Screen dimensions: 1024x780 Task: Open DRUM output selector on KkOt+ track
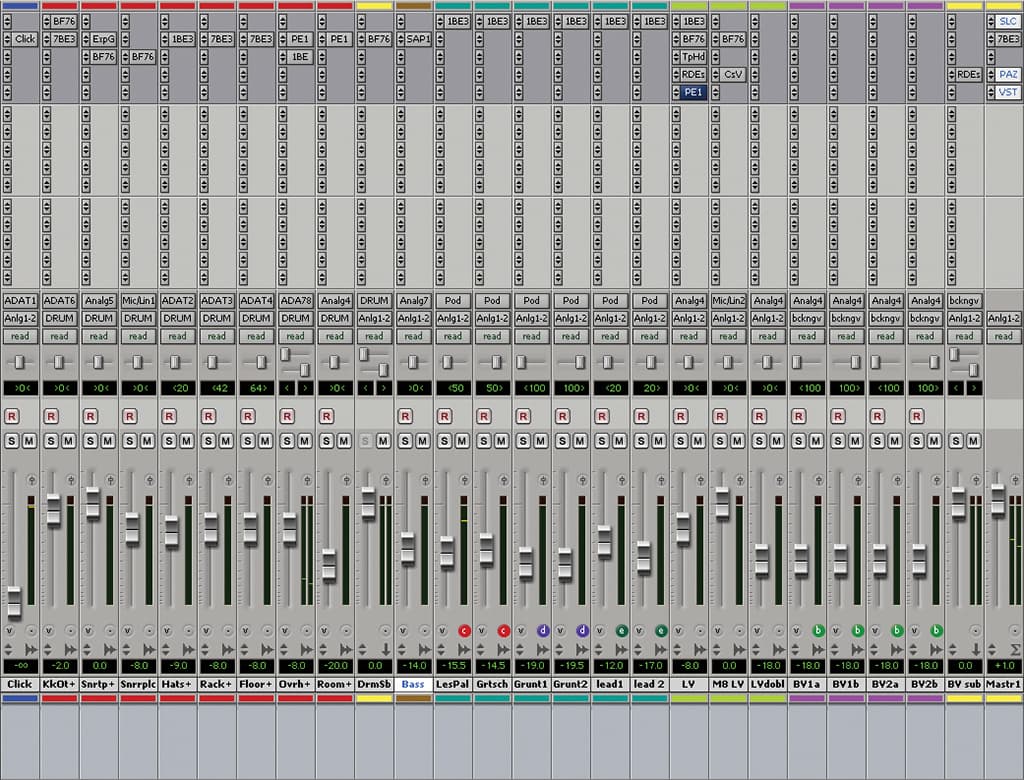pos(59,318)
